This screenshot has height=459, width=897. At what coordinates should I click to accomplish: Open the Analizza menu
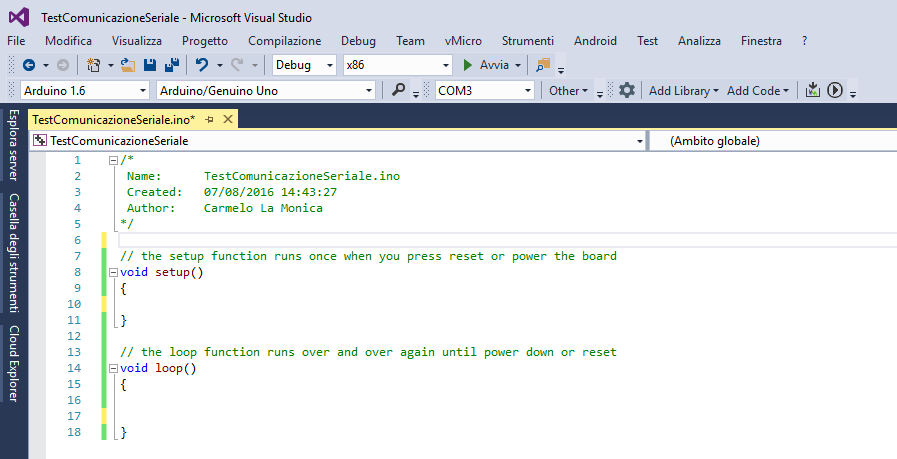[x=699, y=41]
